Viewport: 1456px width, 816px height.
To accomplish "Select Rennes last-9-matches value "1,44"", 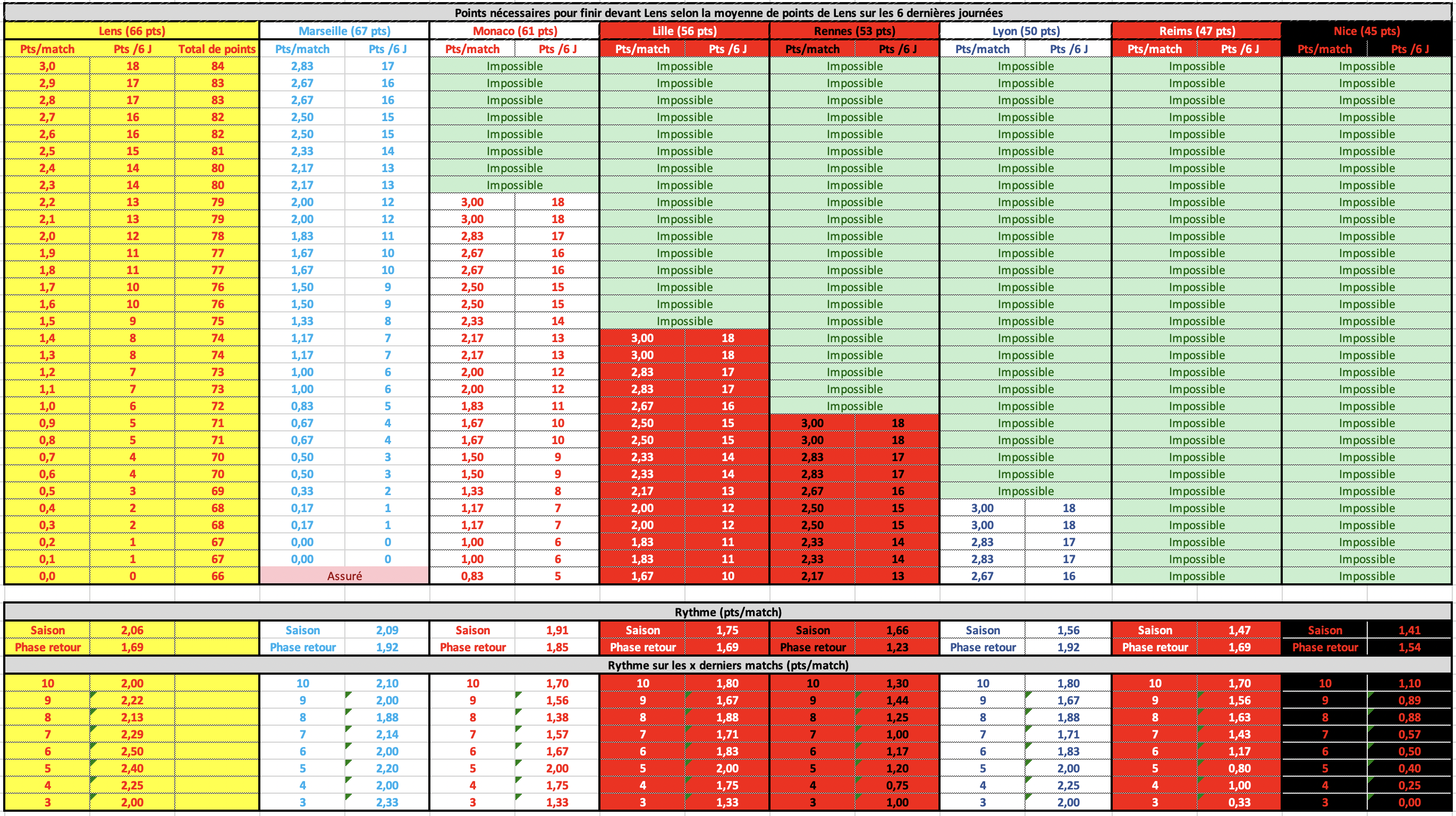I will click(898, 700).
